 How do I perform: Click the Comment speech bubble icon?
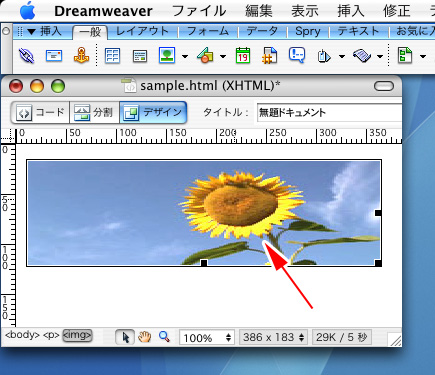point(297,55)
